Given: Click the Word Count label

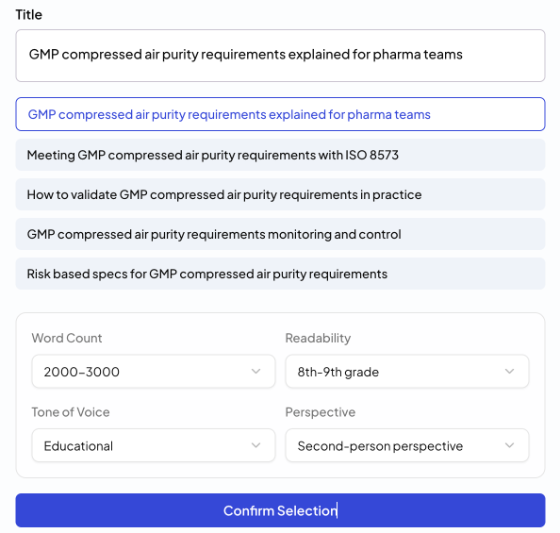Looking at the screenshot, I should pos(67,338).
